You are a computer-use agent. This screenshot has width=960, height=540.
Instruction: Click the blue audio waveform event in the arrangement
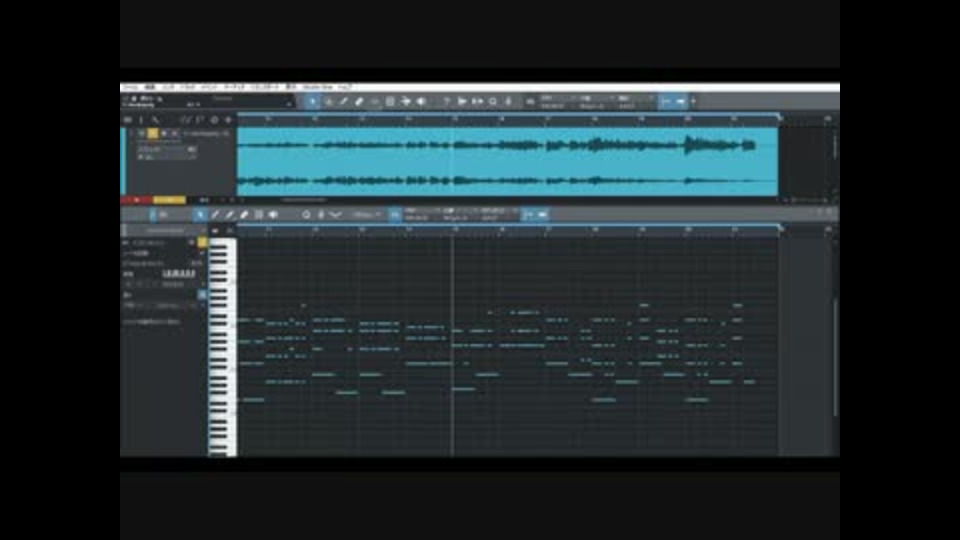(508, 162)
